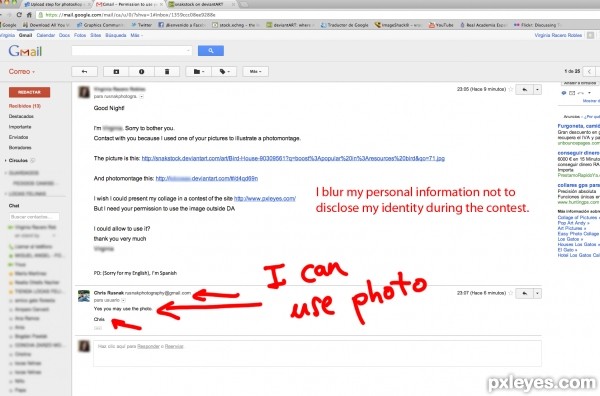Click the Responder link in reply box
This screenshot has width=600, height=396.
coord(148,346)
